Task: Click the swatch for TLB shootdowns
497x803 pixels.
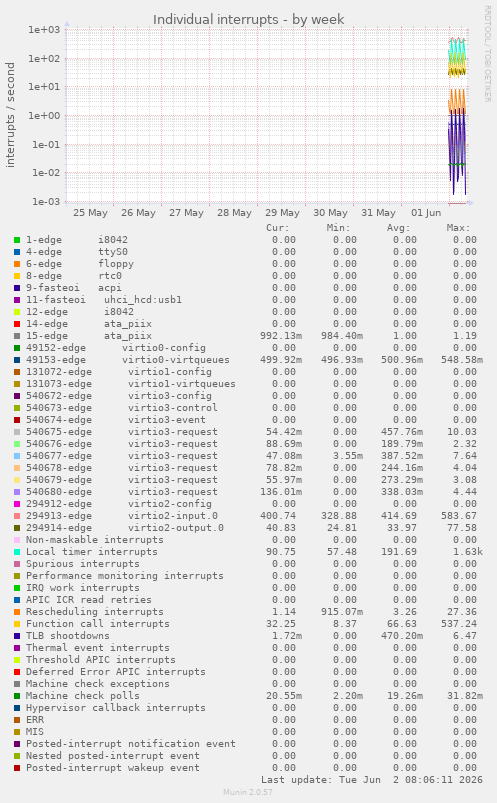Action: tap(17, 636)
